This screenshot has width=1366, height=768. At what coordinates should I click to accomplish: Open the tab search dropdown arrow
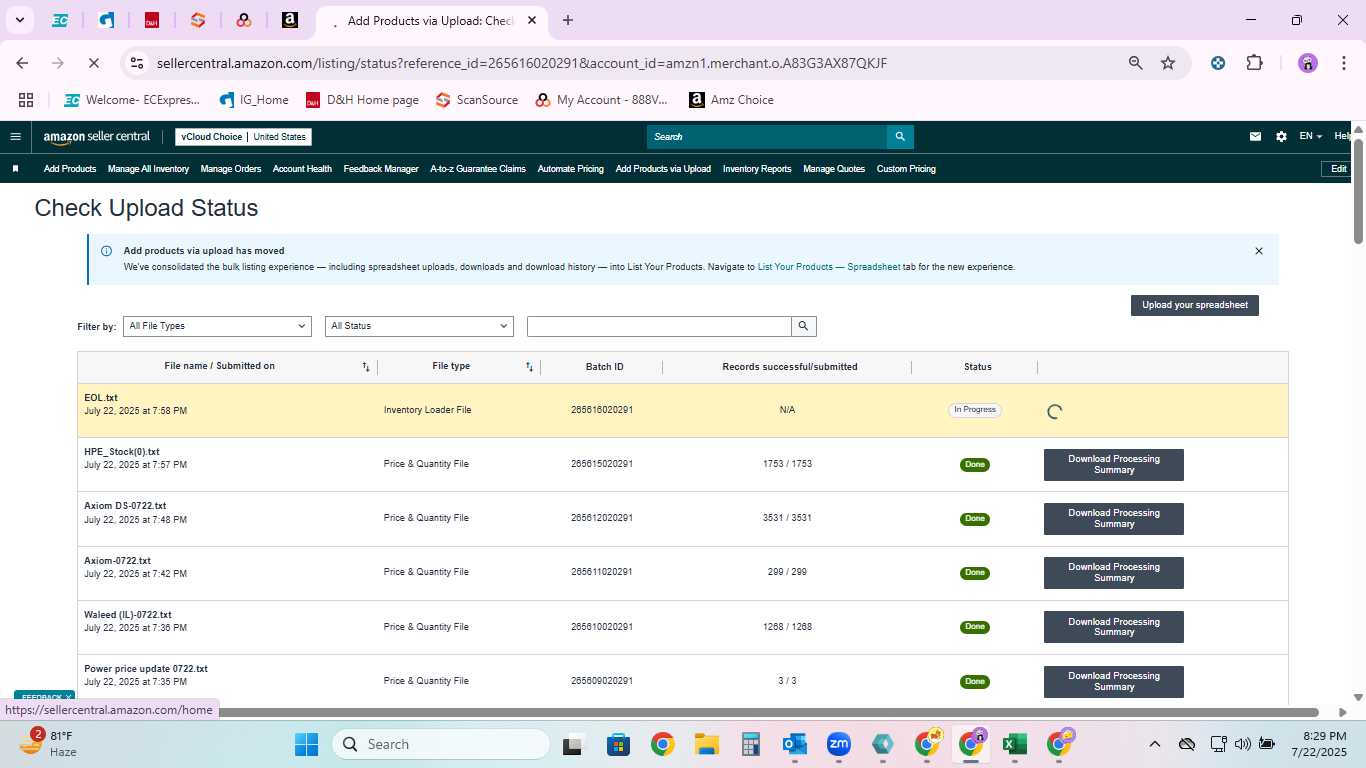tap(19, 20)
